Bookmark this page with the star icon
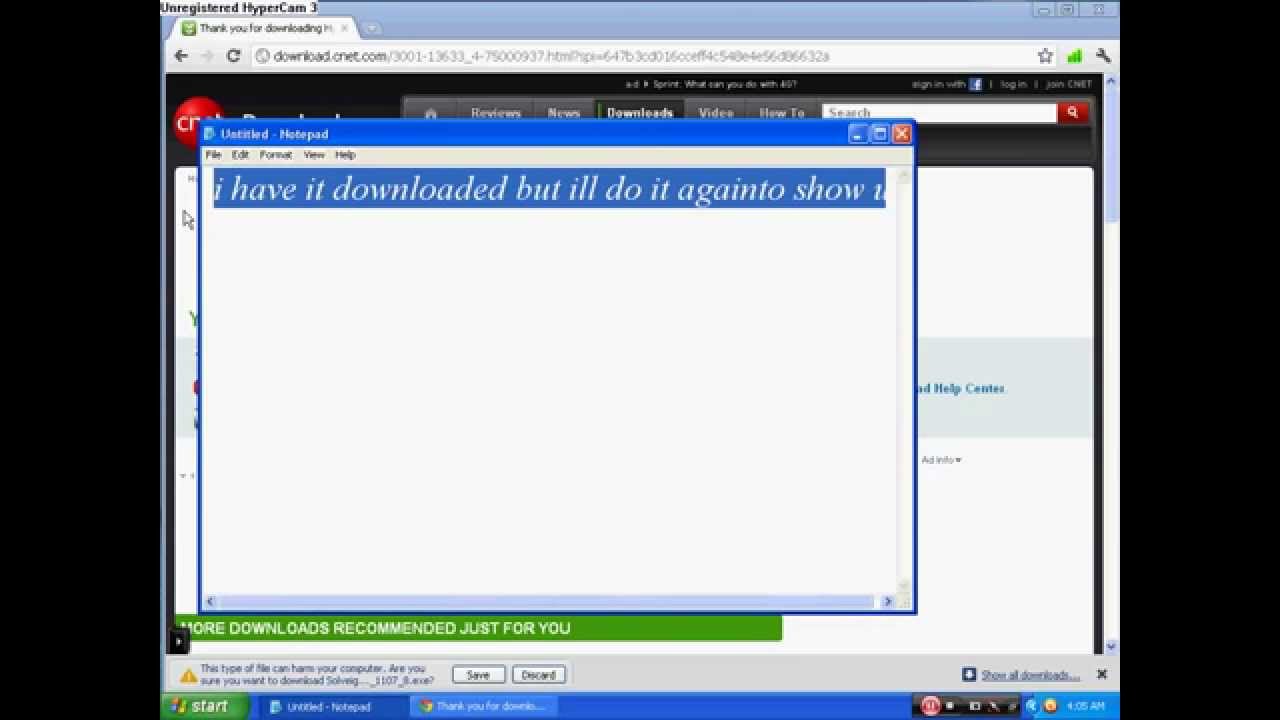This screenshot has height=720, width=1280. 1045,56
